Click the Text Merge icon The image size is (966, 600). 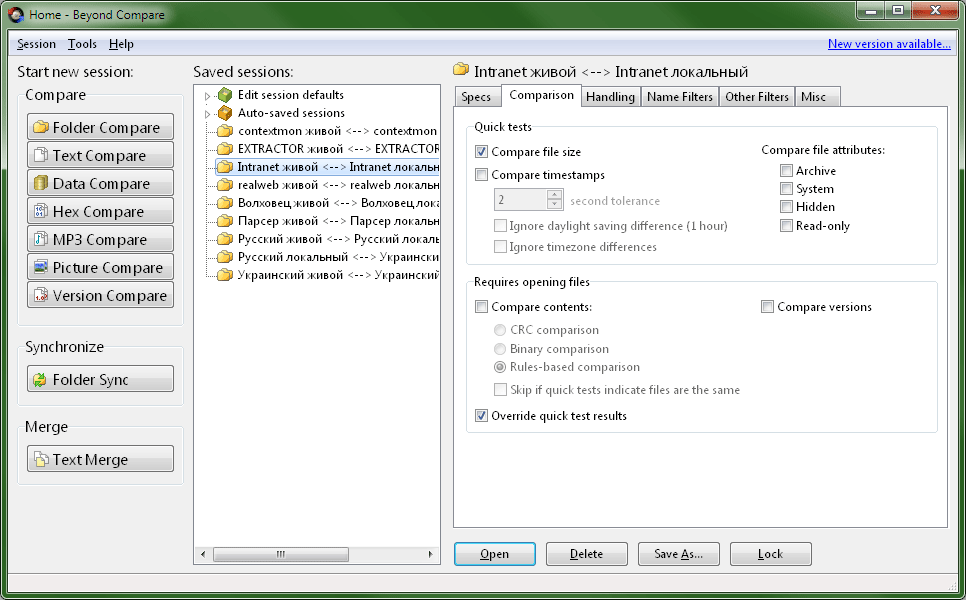pyautogui.click(x=41, y=459)
